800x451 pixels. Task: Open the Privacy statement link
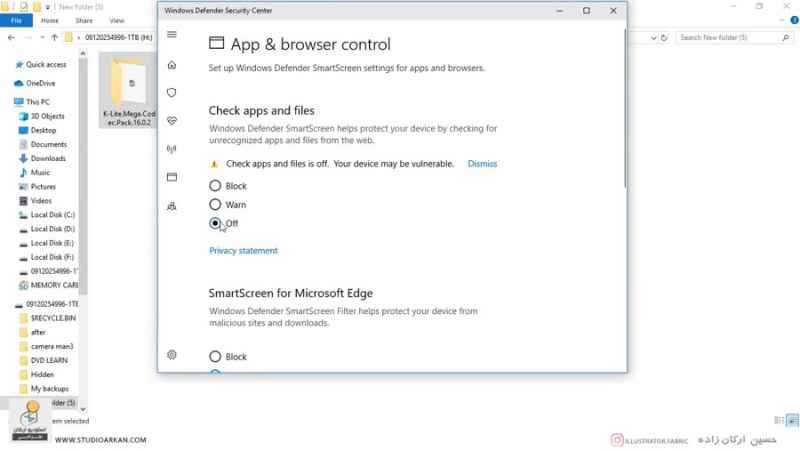(x=243, y=250)
